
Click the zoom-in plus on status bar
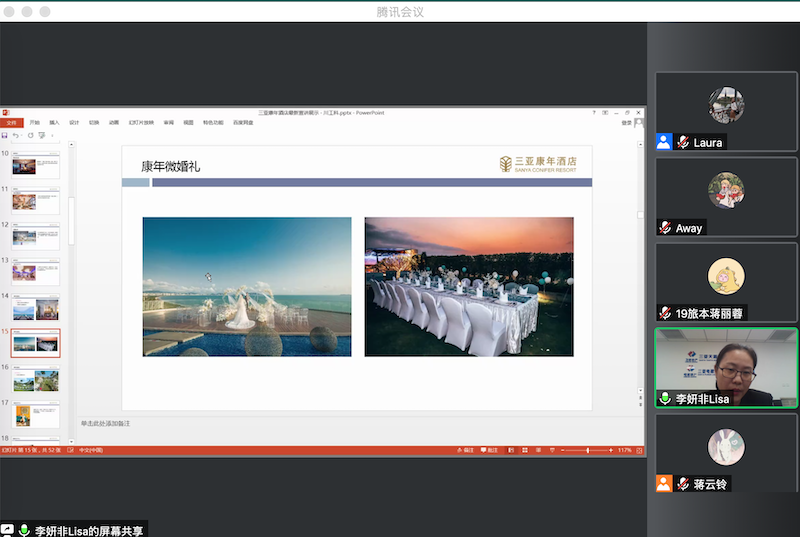click(611, 451)
